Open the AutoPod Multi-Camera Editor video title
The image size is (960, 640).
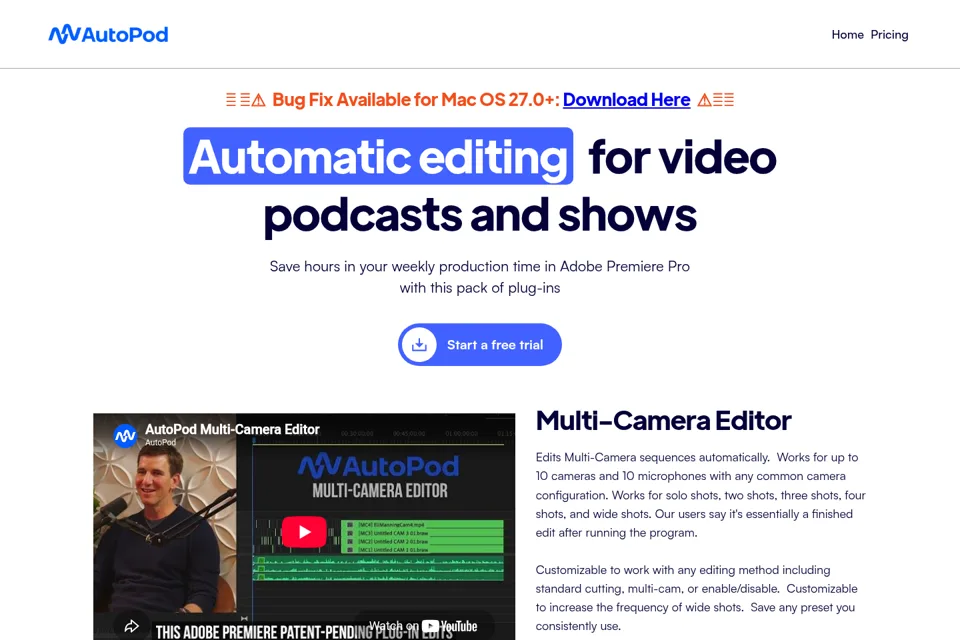coord(232,429)
